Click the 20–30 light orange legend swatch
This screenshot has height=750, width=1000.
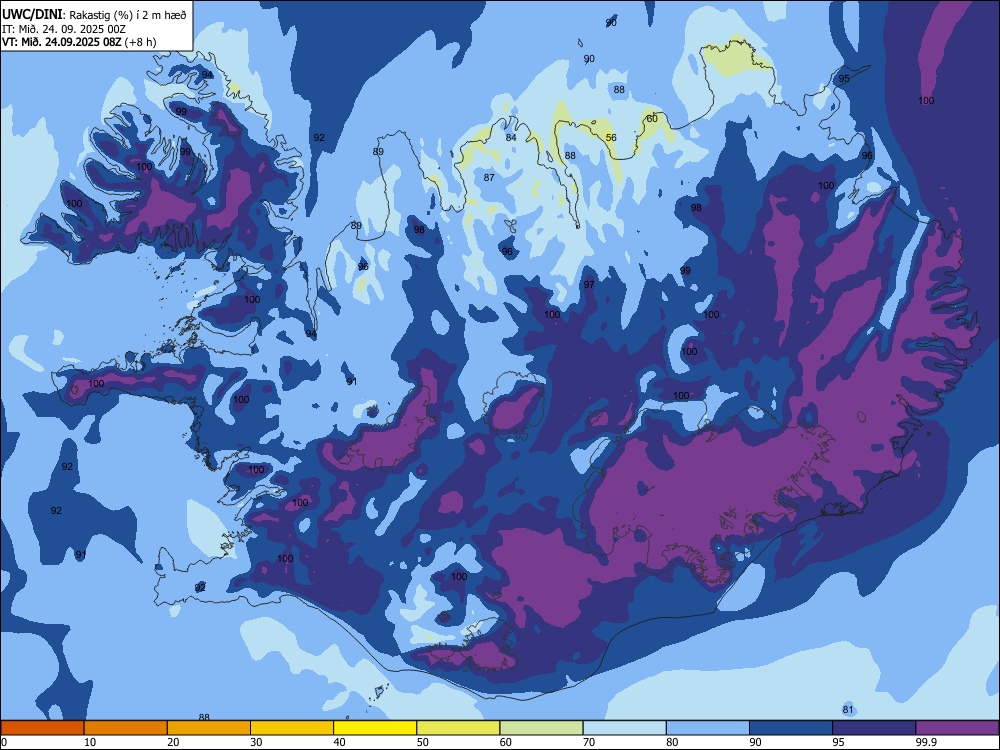click(209, 728)
